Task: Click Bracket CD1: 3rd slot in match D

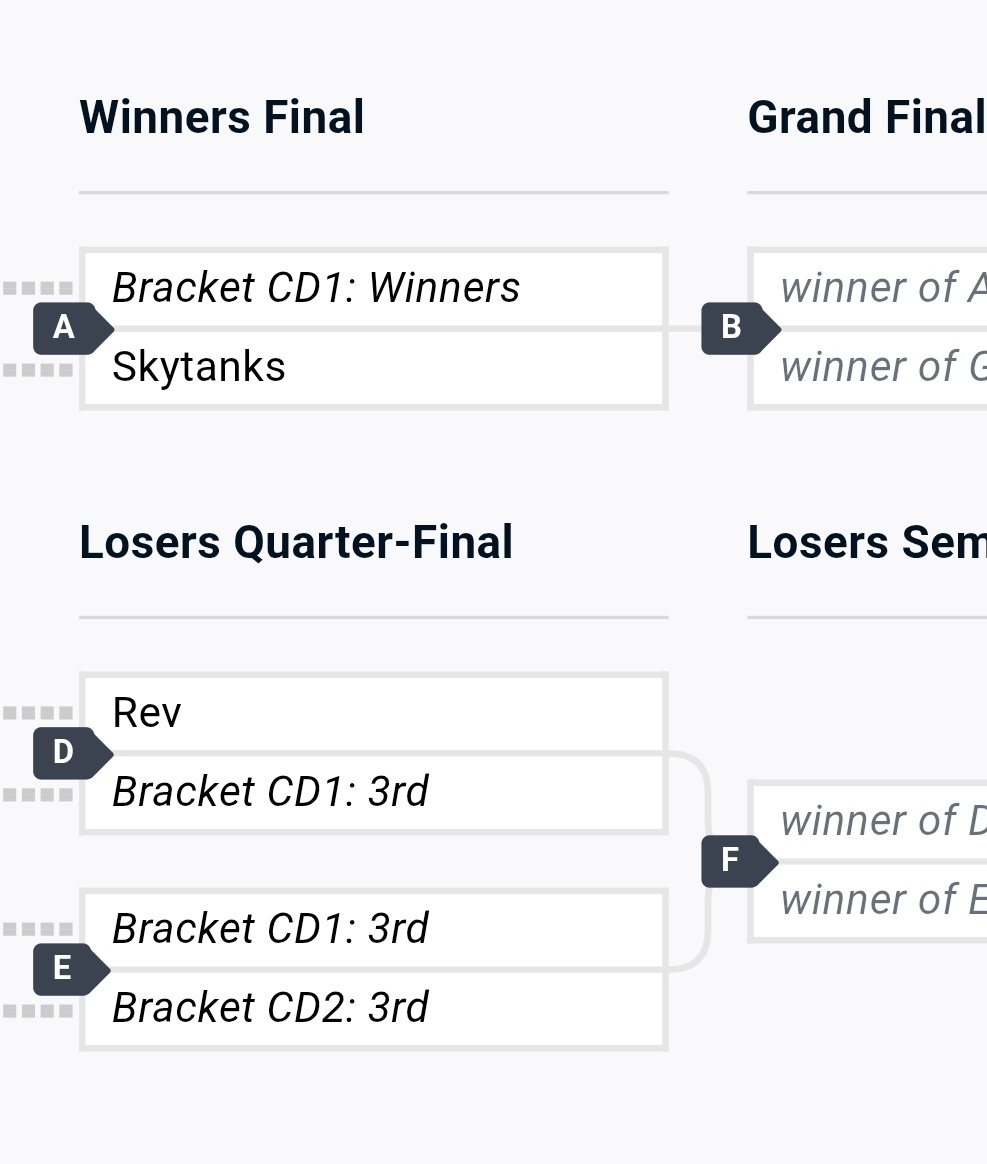Action: coord(374,792)
